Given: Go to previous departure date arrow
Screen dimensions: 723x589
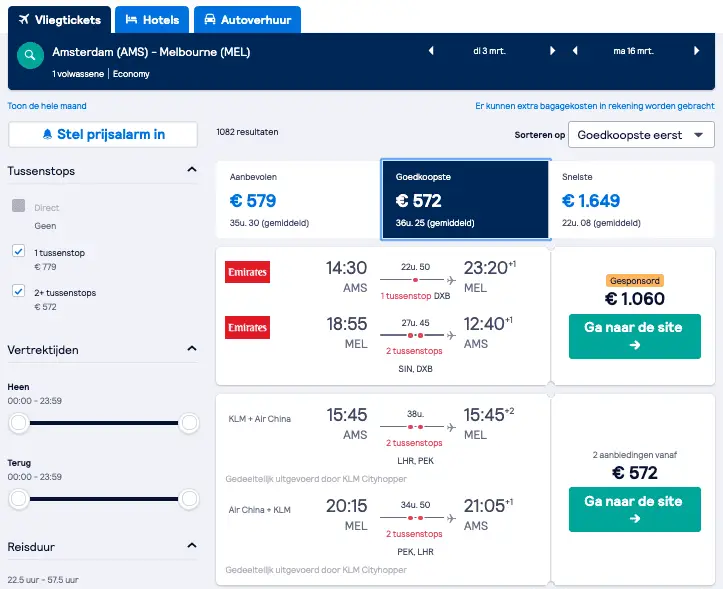Looking at the screenshot, I should [431, 51].
